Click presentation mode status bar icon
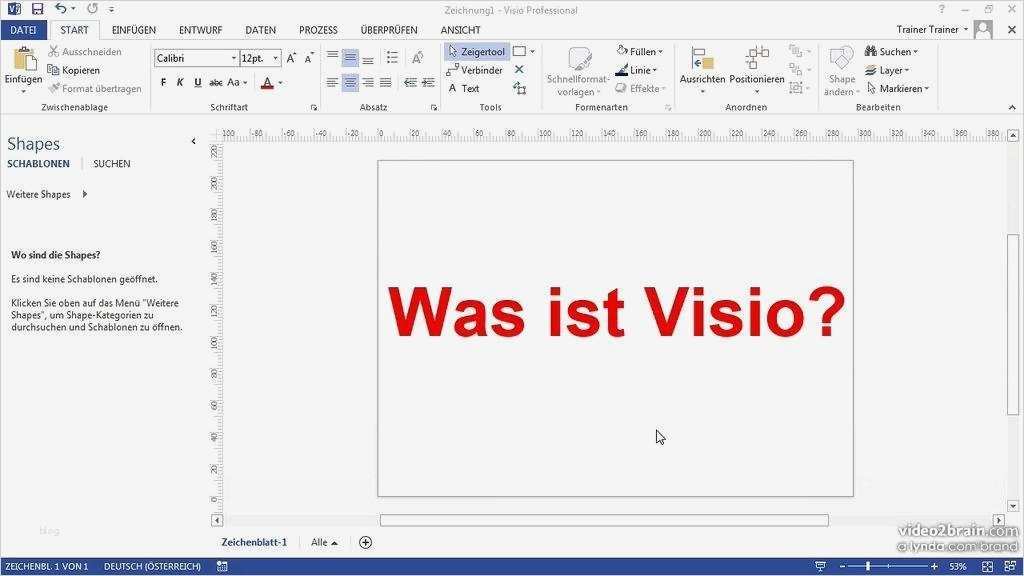 (820, 566)
